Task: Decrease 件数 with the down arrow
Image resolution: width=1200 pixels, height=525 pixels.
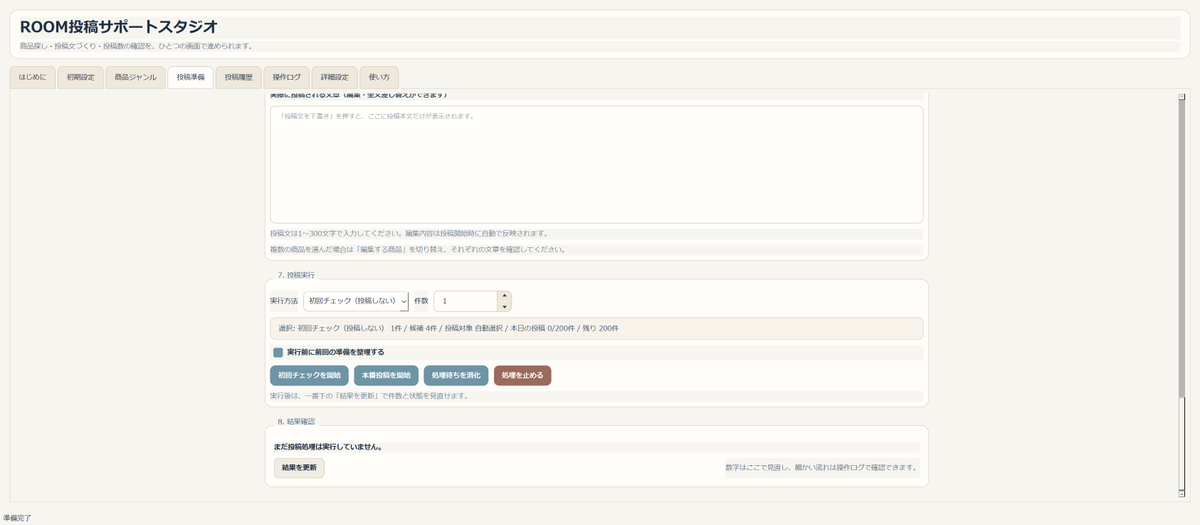Action: 504,306
